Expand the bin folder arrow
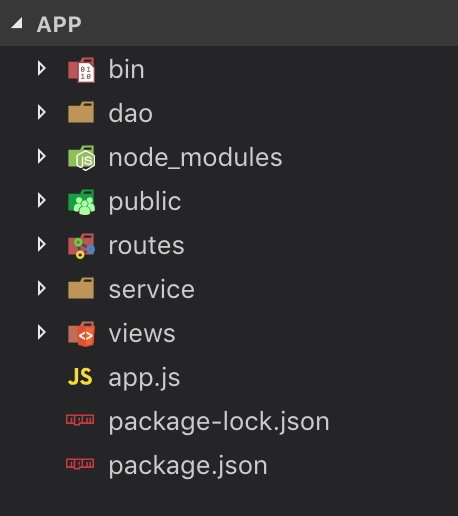The height and width of the screenshot is (516, 458). [x=42, y=68]
